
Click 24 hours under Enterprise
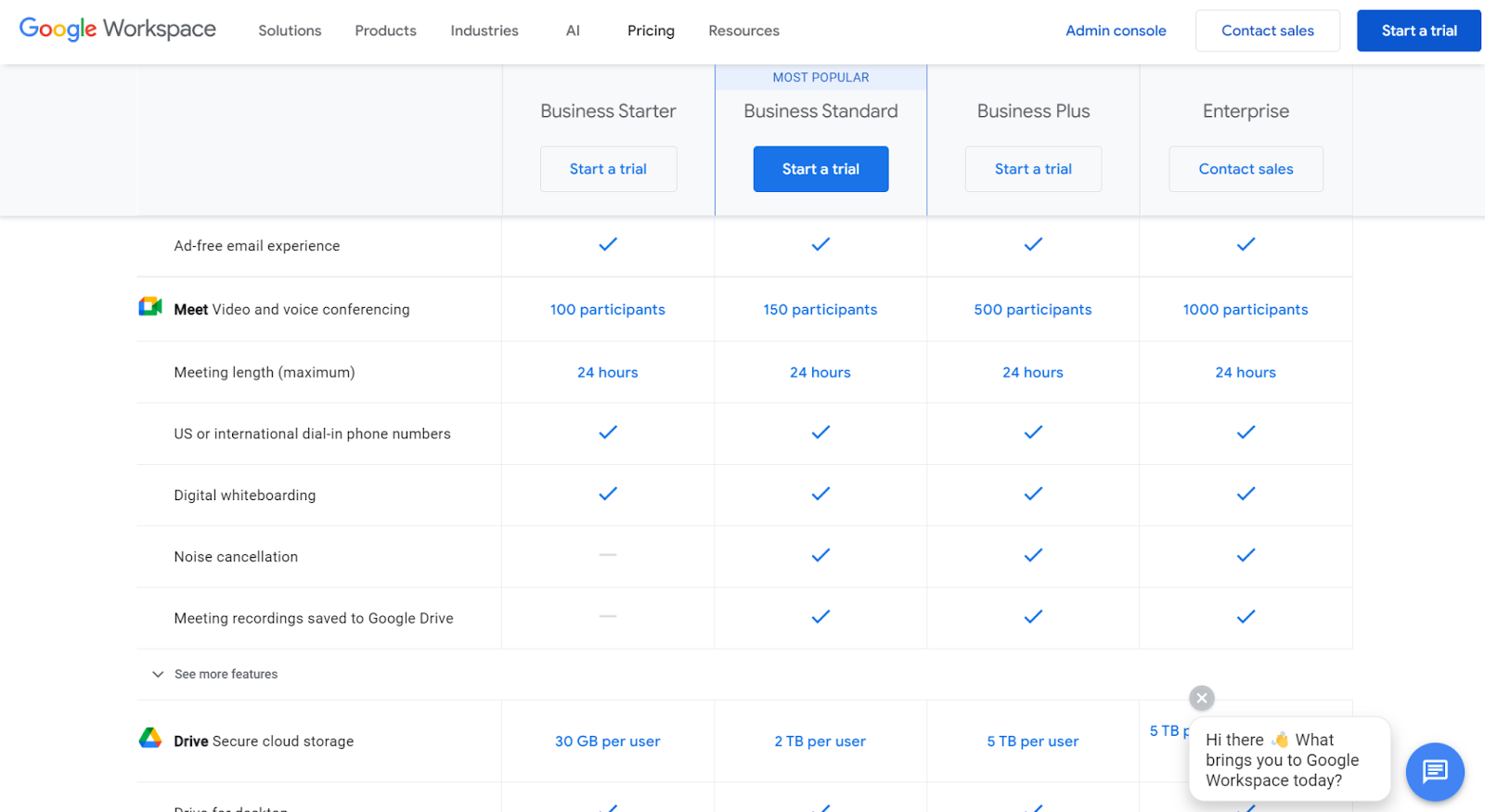[1246, 372]
